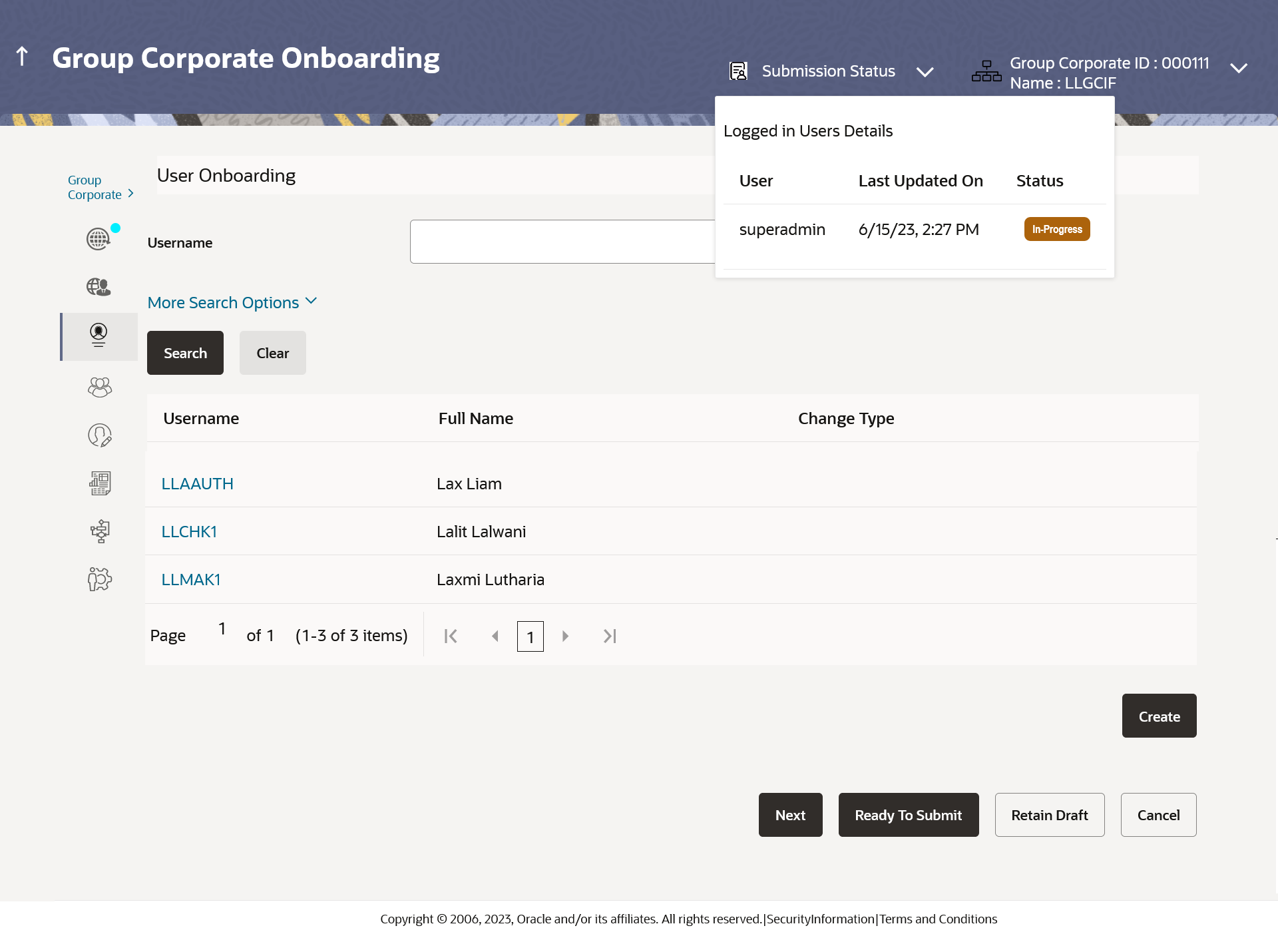Image resolution: width=1278 pixels, height=952 pixels.
Task: Click the back arrow beside page title
Action: click(22, 57)
